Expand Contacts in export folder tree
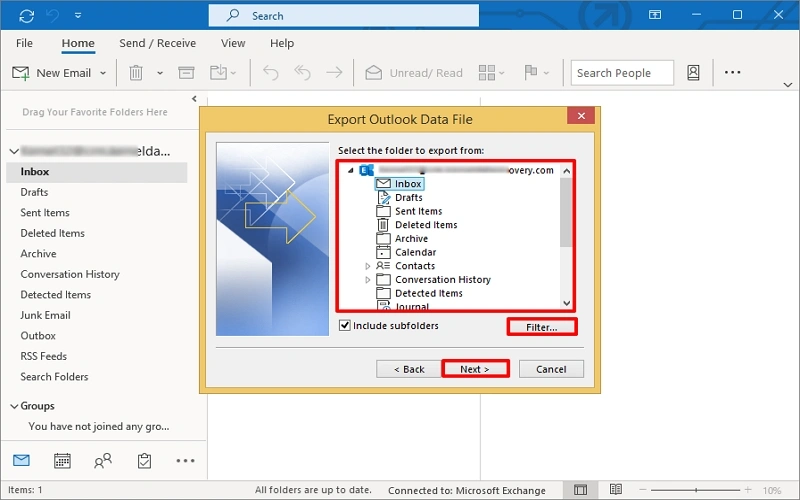800x500 pixels. pyautogui.click(x=367, y=266)
